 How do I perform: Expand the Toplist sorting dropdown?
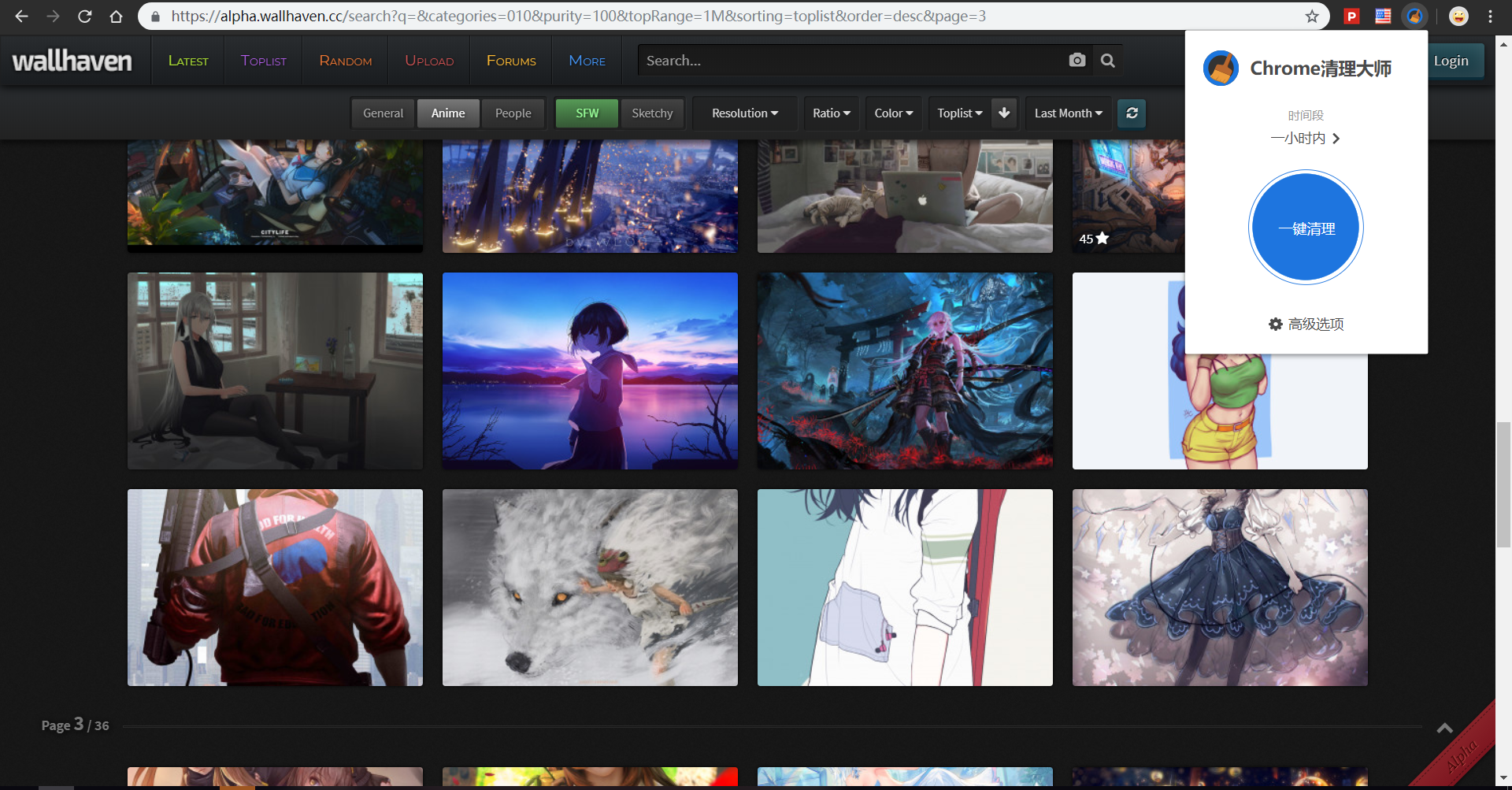click(959, 113)
